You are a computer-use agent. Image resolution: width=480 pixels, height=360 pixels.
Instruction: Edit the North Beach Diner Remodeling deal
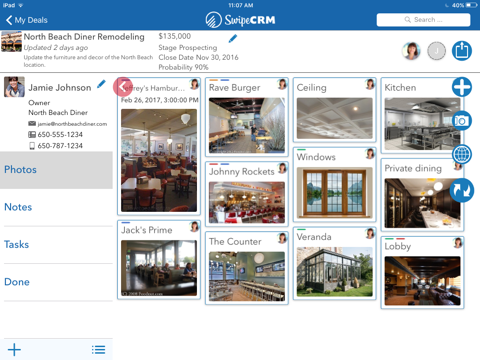click(x=233, y=38)
